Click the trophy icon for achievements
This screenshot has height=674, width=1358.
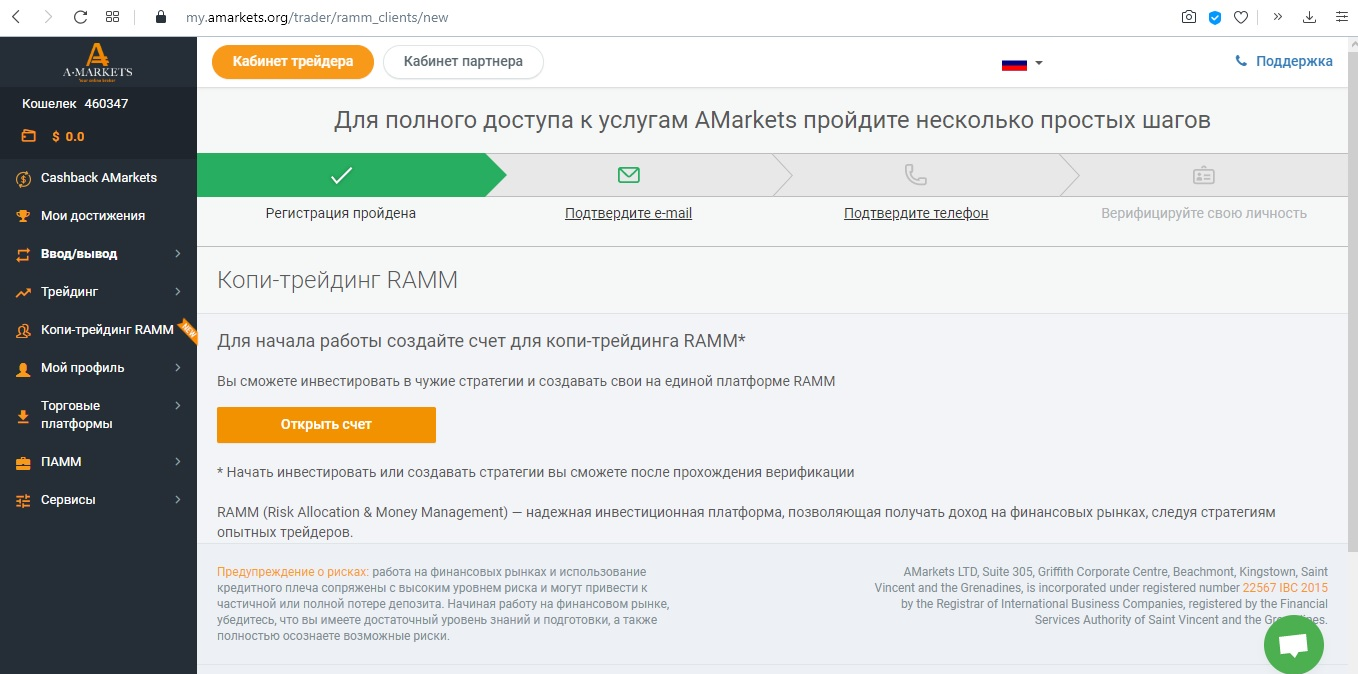(24, 216)
